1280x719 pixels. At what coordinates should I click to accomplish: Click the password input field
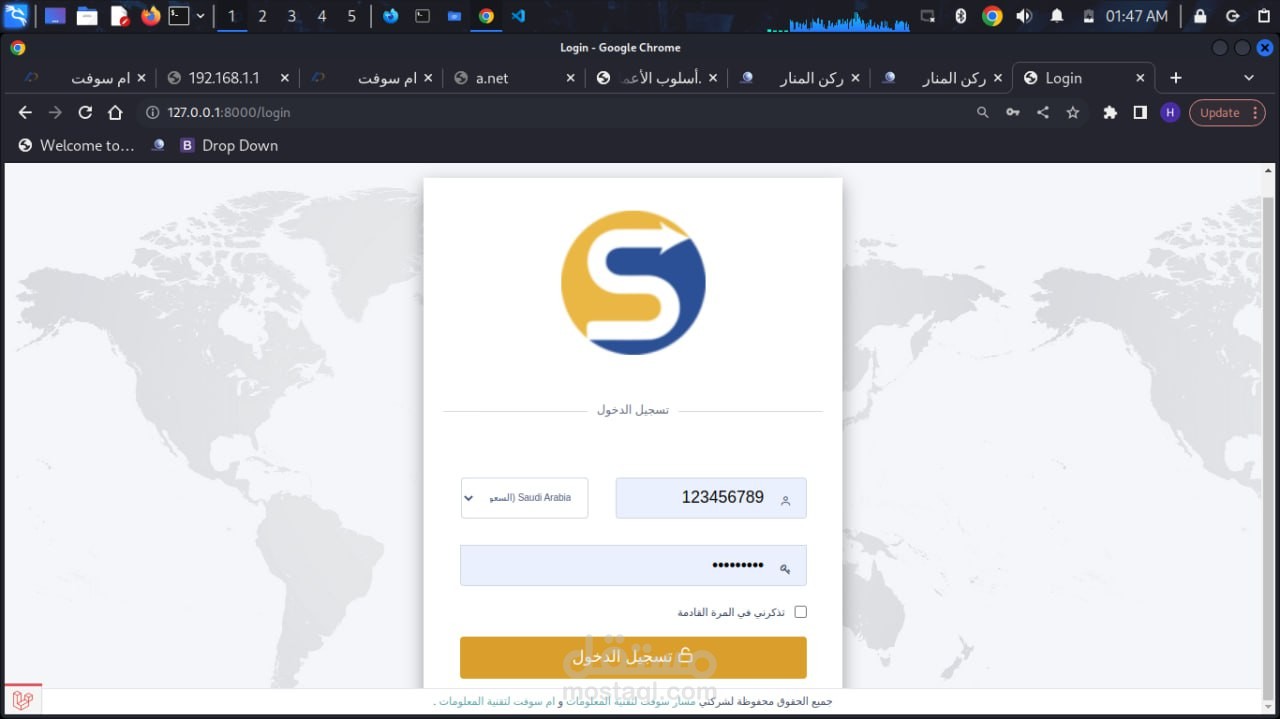click(x=633, y=565)
